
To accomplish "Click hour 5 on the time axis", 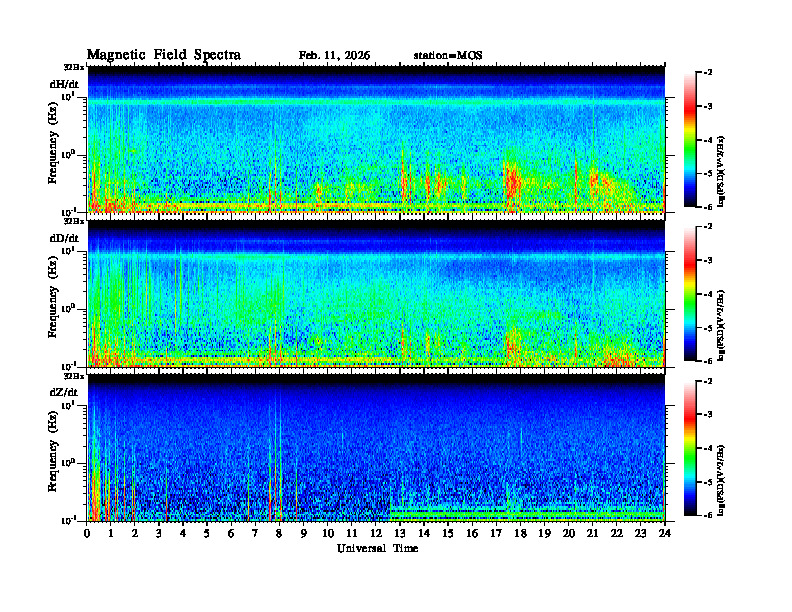I will coord(207,533).
